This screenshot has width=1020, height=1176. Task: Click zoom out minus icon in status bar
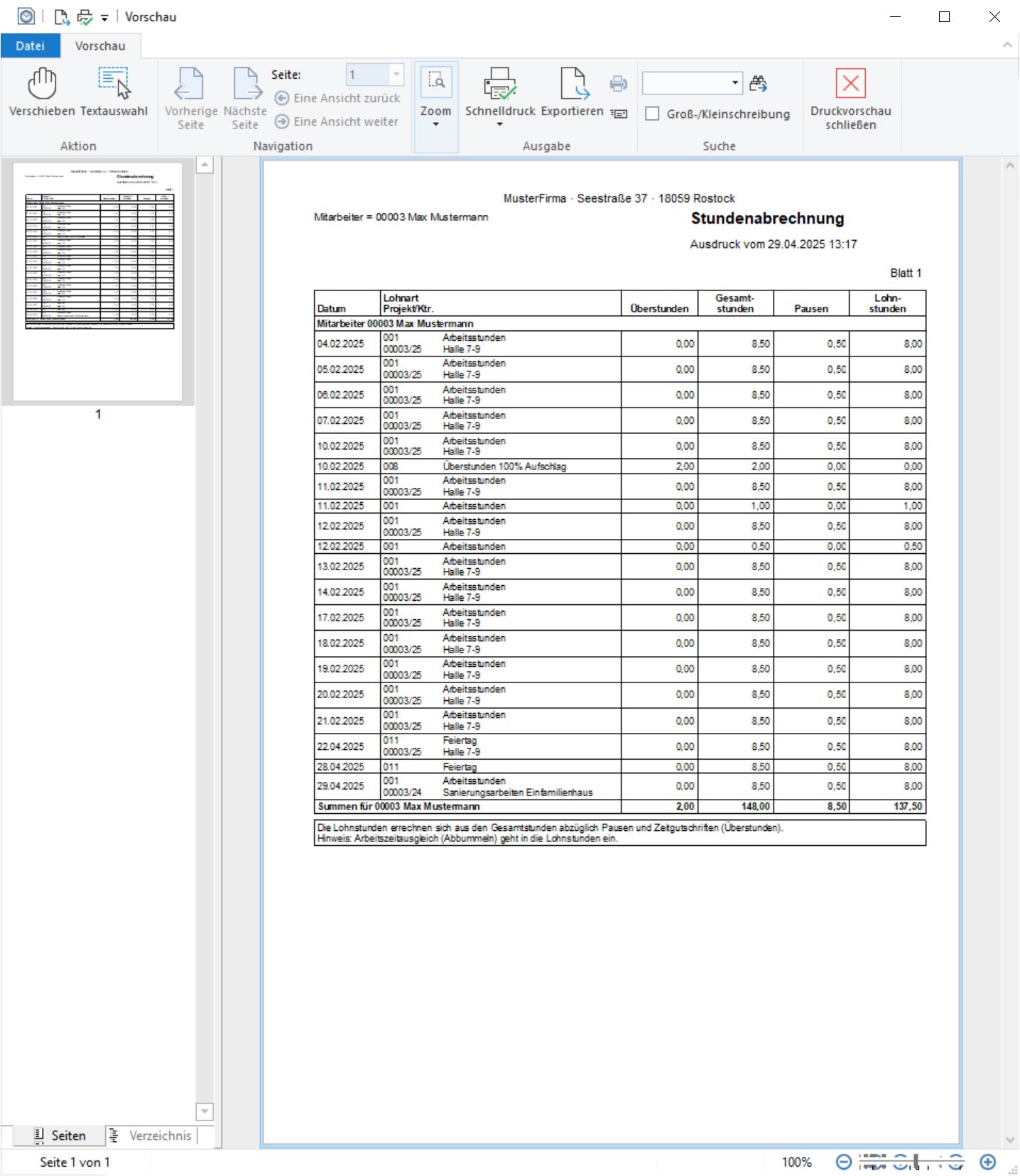point(843,1162)
